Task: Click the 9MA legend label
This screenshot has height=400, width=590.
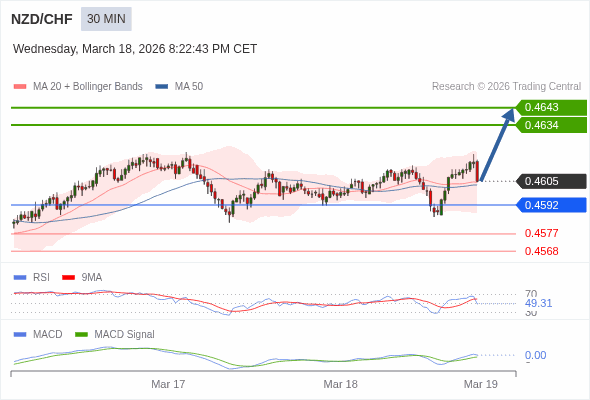Action: tap(92, 278)
